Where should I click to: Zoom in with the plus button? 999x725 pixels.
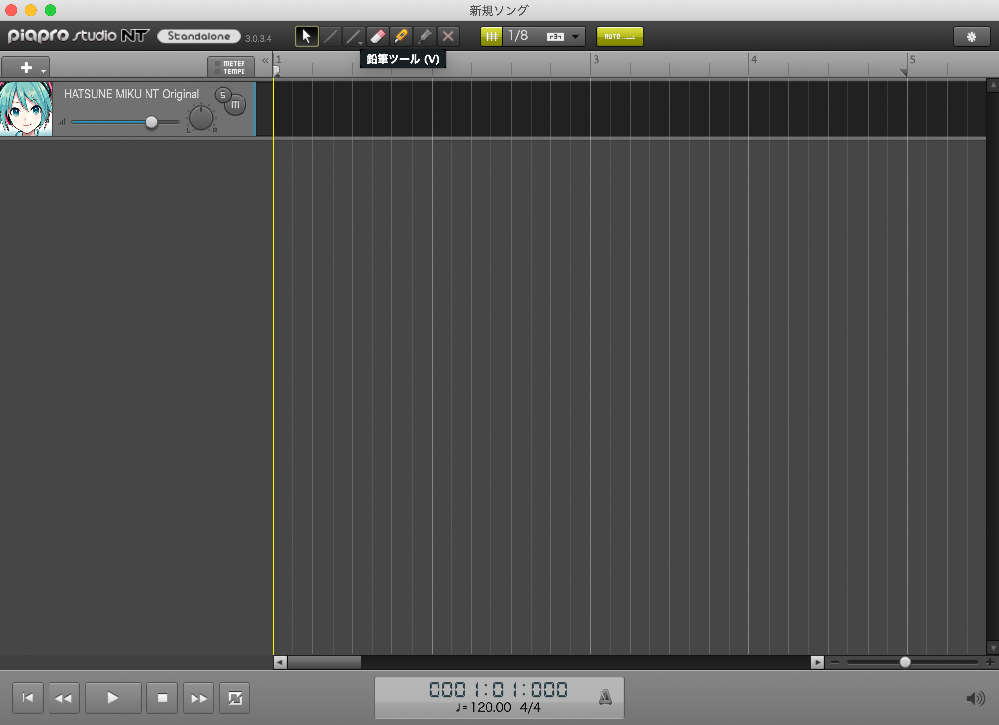(x=989, y=662)
